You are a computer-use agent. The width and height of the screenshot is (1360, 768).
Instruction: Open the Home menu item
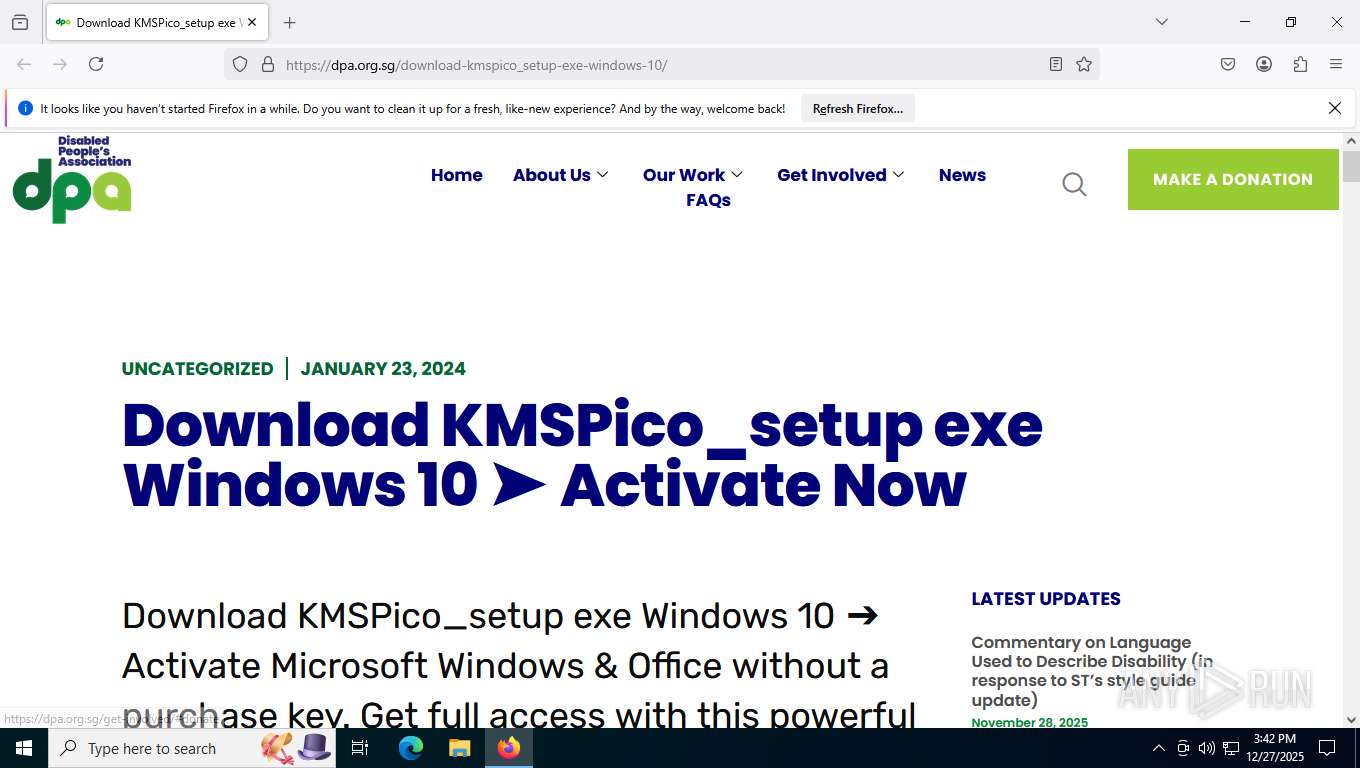[457, 175]
